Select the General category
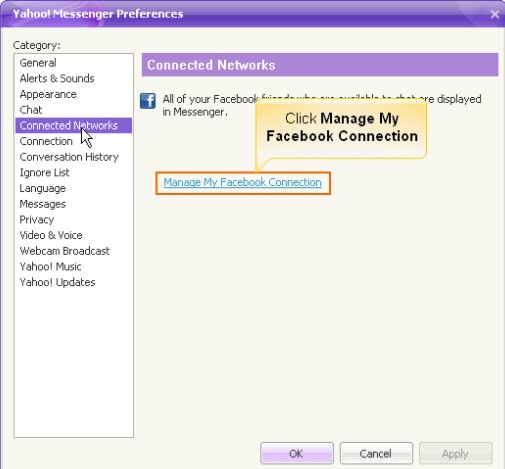505x469 pixels. coord(73,63)
